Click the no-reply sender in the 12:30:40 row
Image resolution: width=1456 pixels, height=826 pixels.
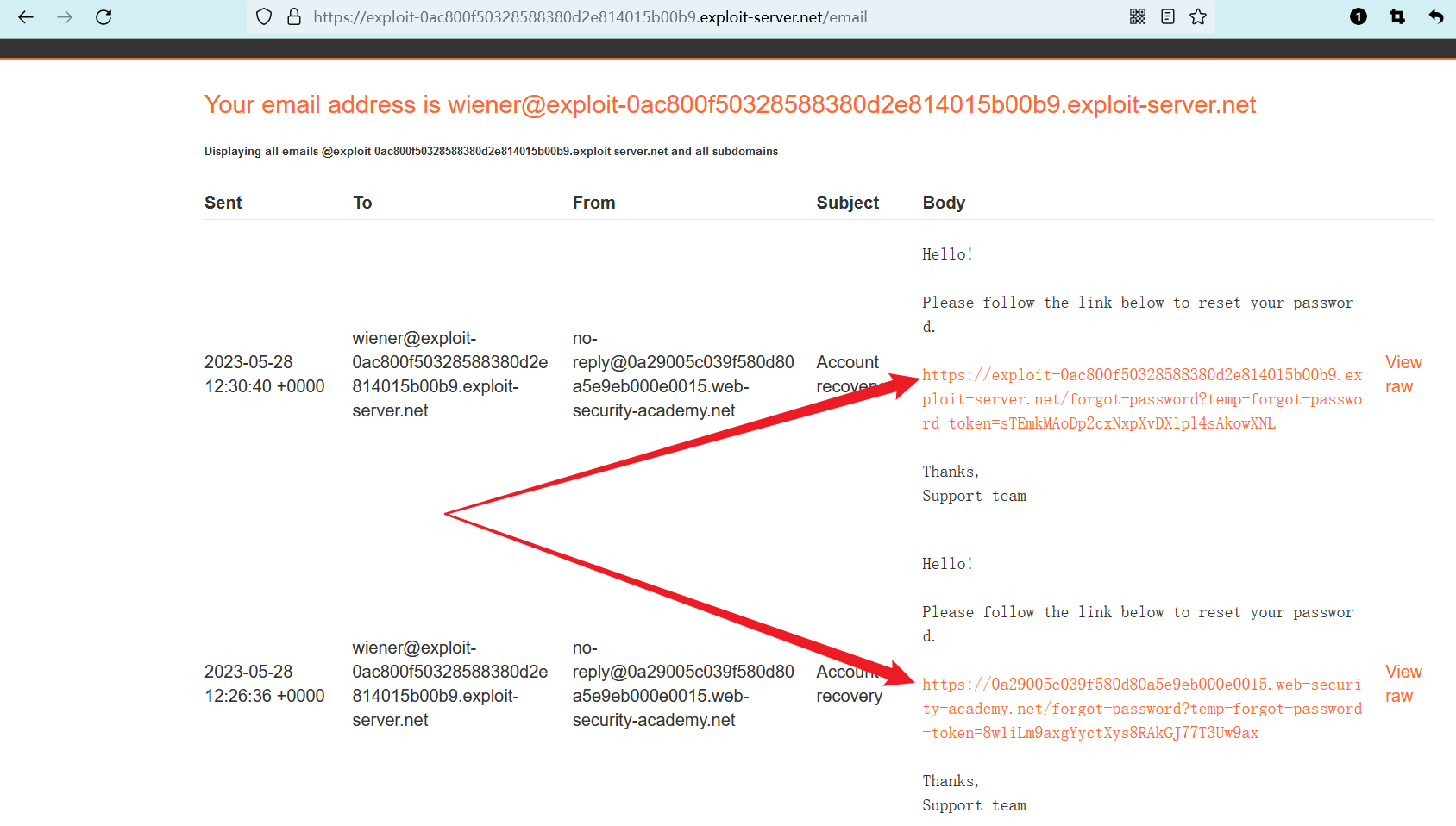click(x=683, y=374)
